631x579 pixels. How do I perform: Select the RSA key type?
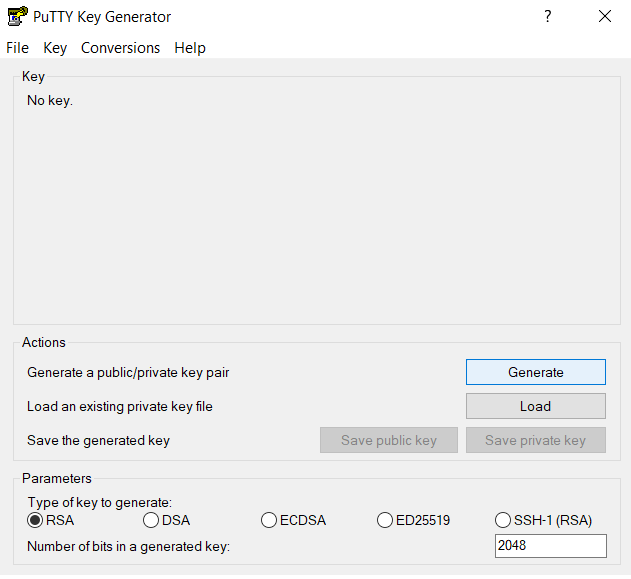coord(35,520)
